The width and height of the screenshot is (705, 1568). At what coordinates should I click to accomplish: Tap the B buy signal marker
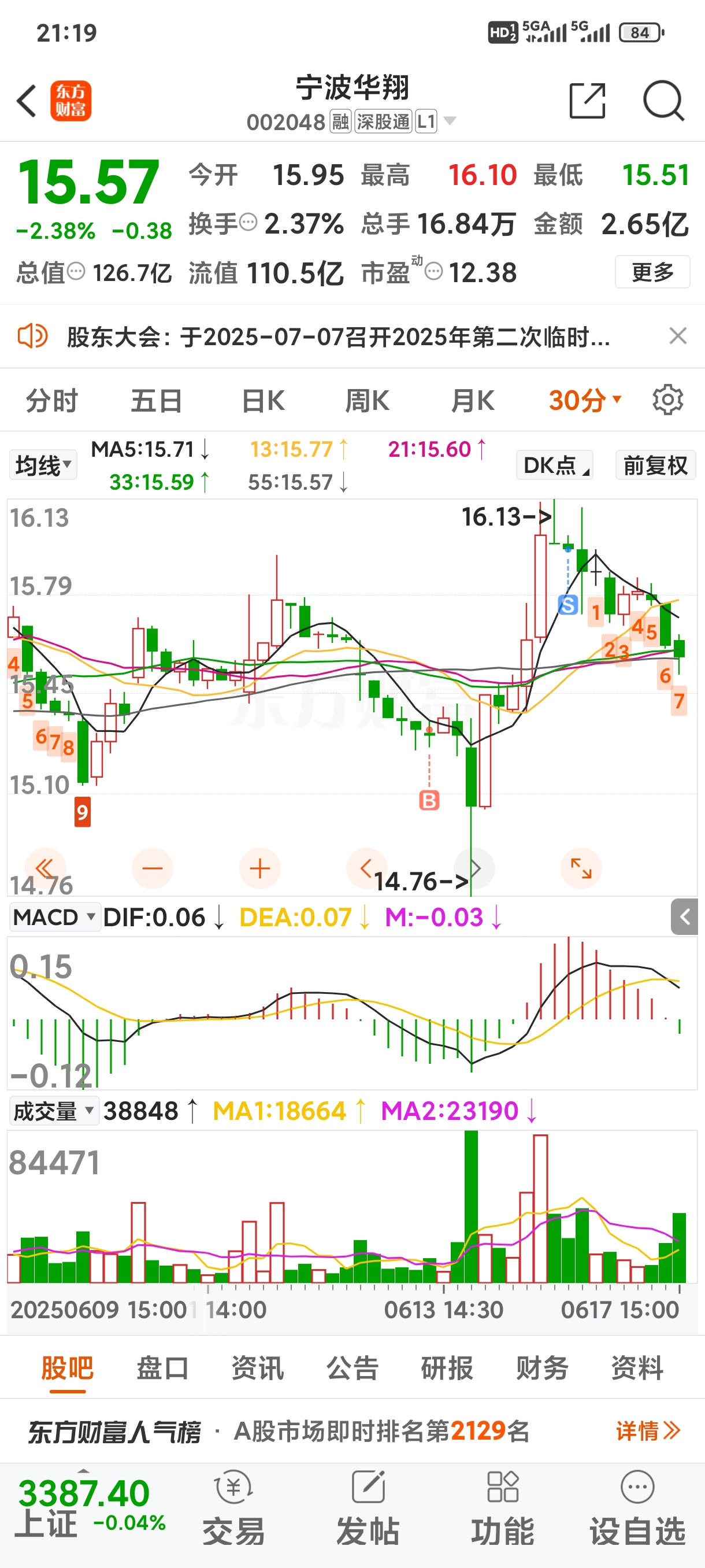(429, 800)
